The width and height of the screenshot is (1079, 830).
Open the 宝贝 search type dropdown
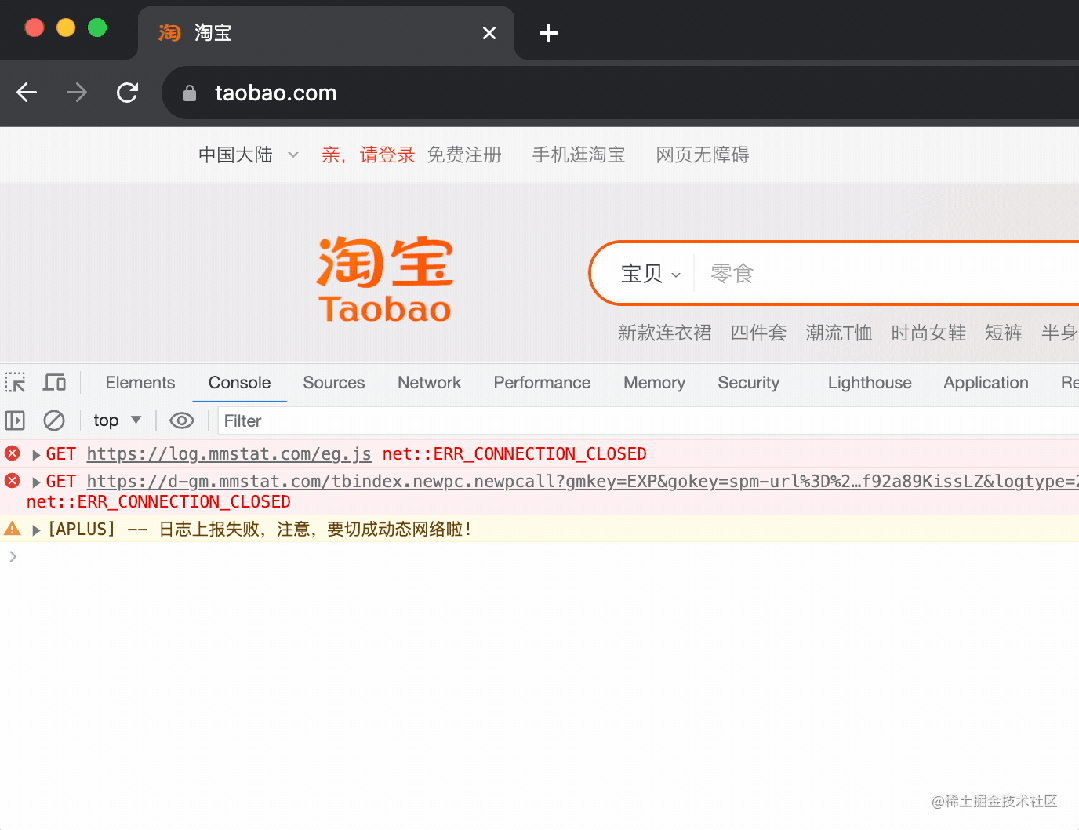650,274
